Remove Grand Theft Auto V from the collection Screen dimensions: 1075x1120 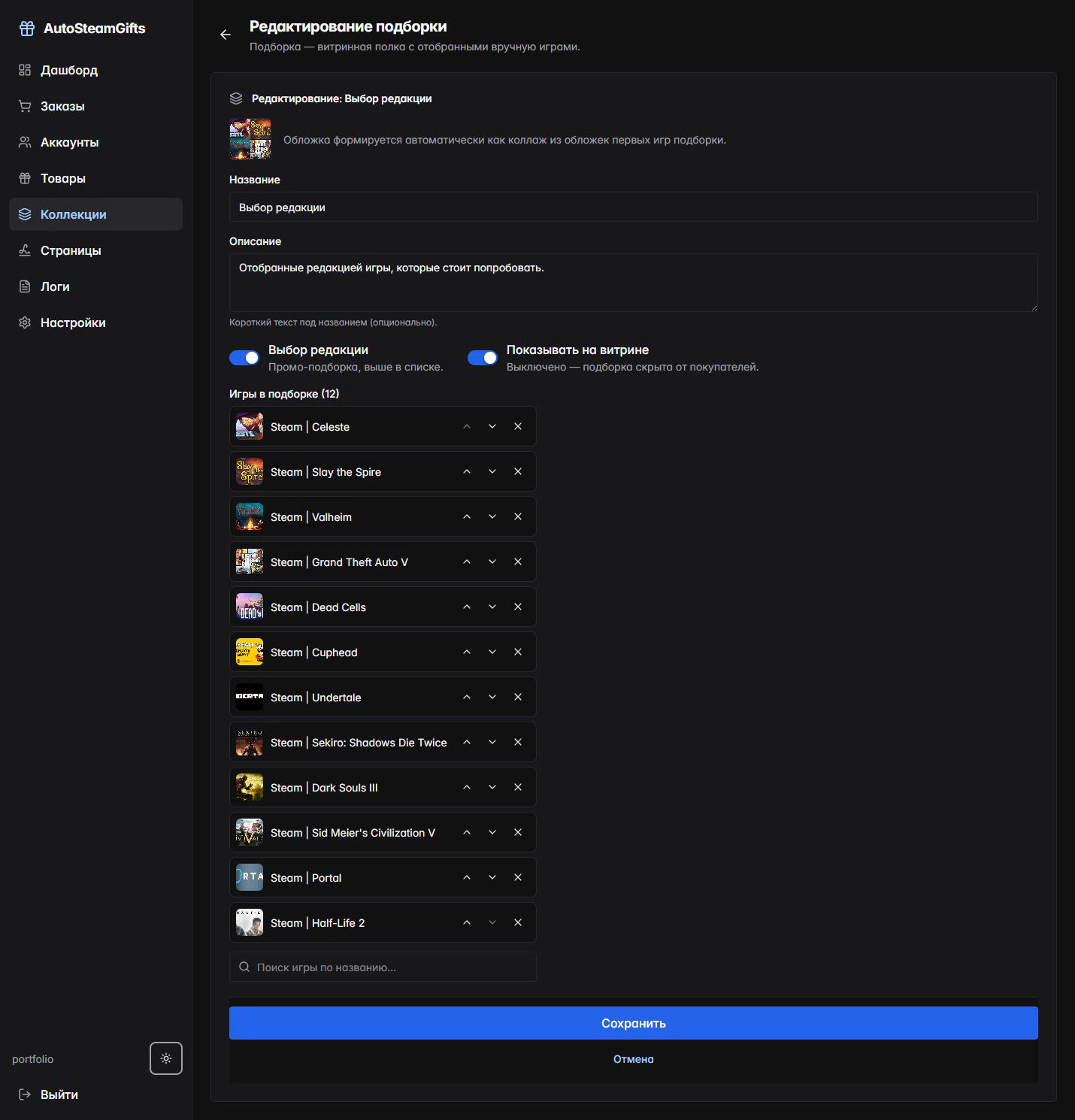pos(518,562)
